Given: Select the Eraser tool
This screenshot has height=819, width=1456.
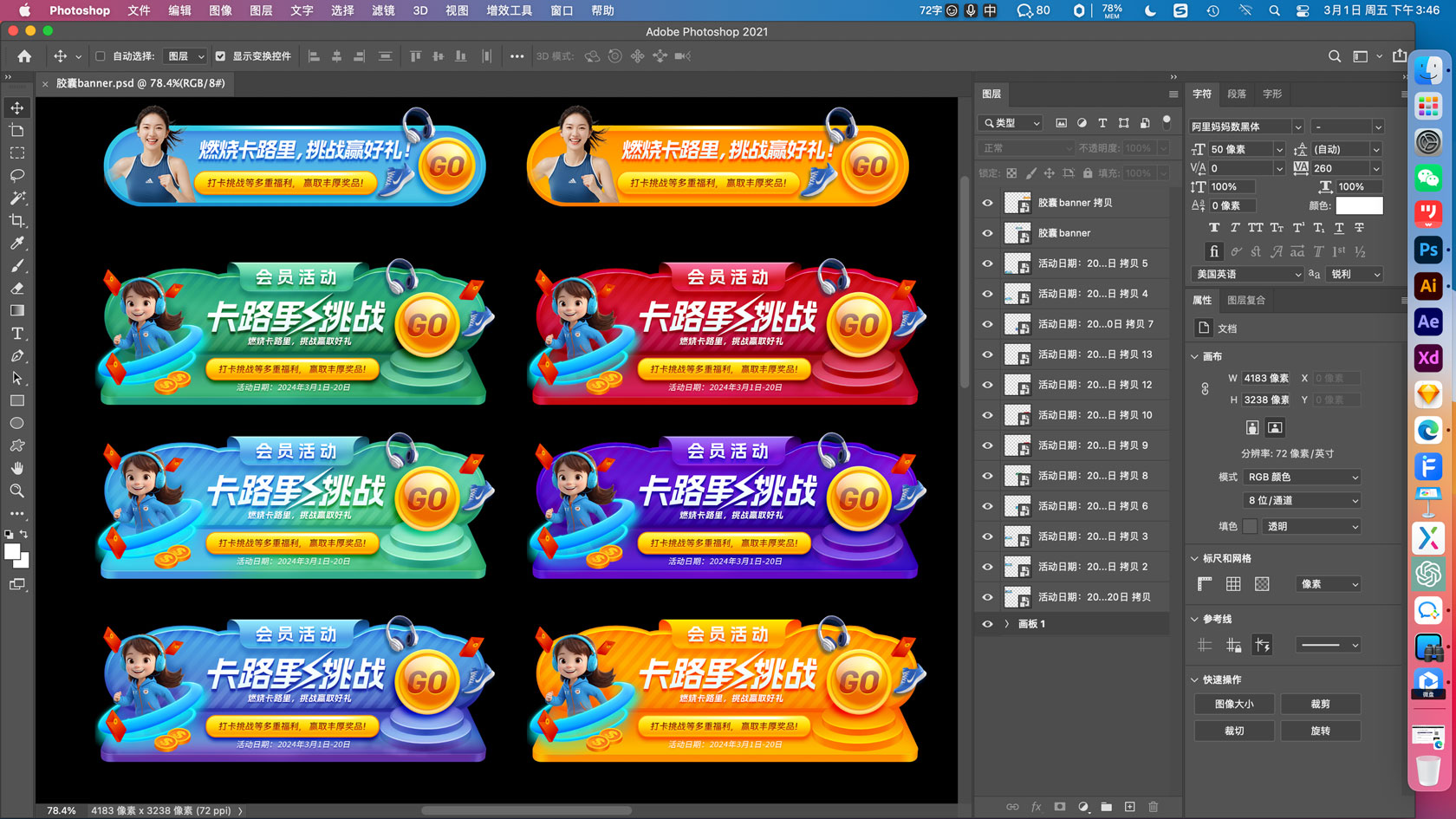Looking at the screenshot, I should coord(16,288).
